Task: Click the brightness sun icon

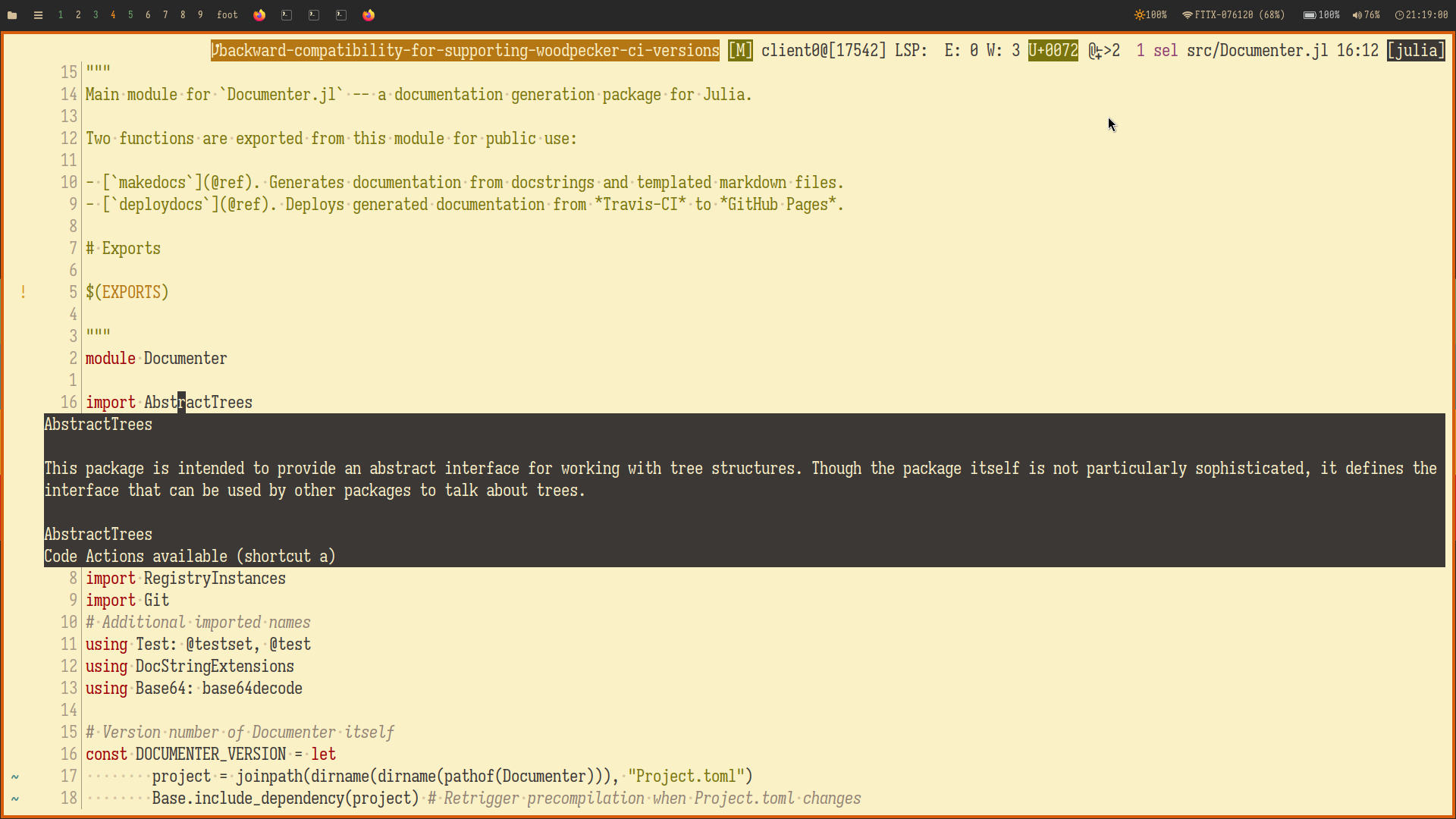Action: tap(1139, 15)
